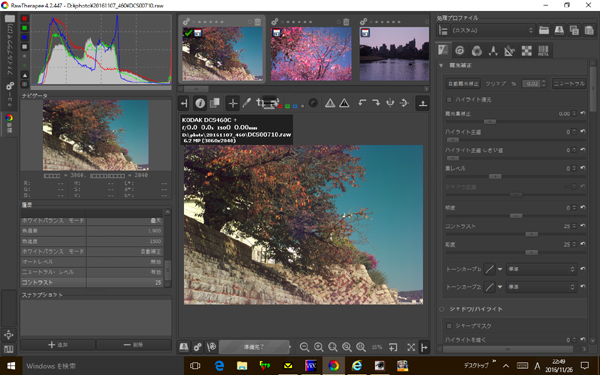Zoom to 100% magnifier icon
This screenshot has width=600, height=375.
[361, 347]
